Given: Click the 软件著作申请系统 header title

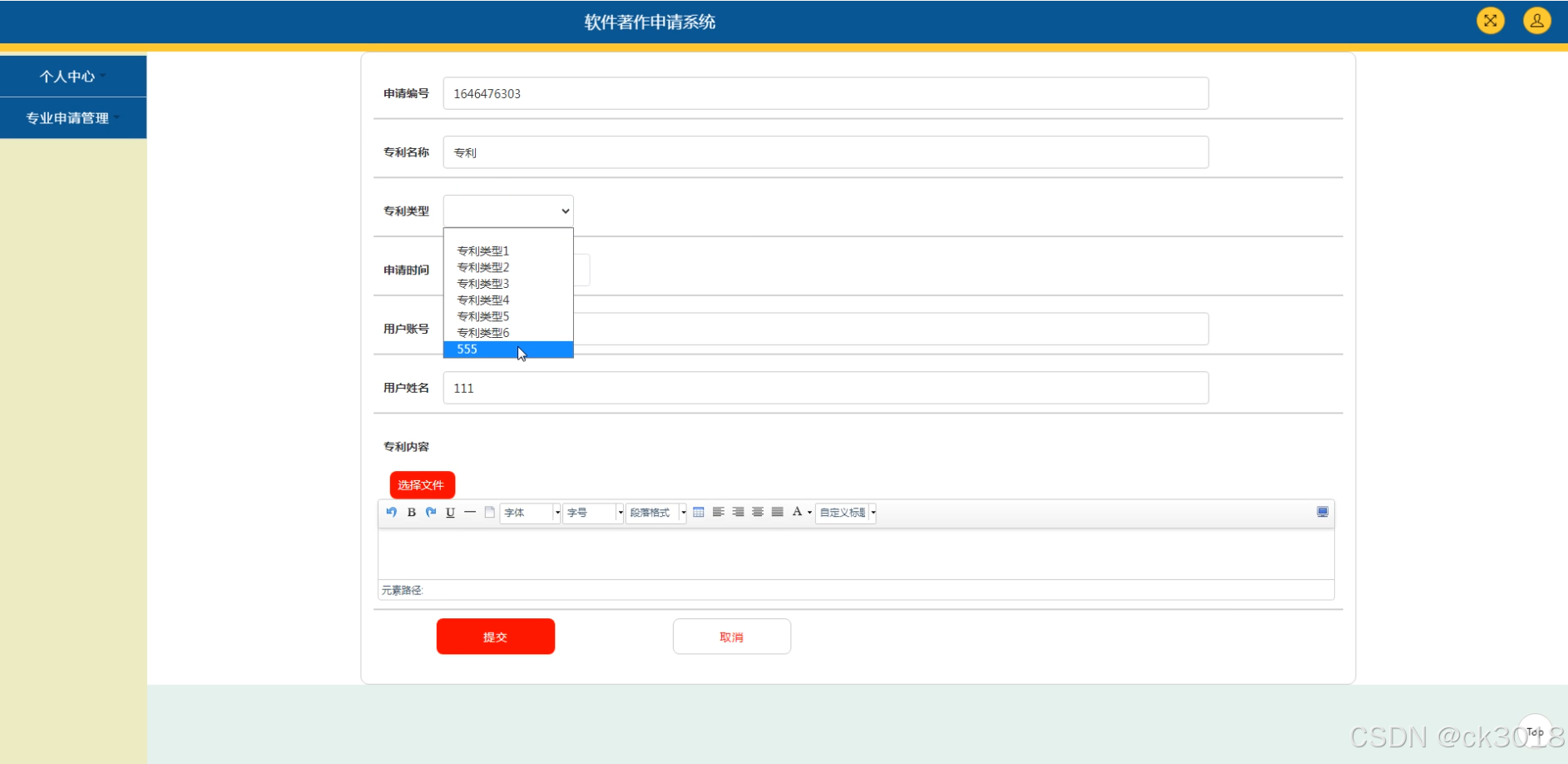Looking at the screenshot, I should (x=650, y=22).
